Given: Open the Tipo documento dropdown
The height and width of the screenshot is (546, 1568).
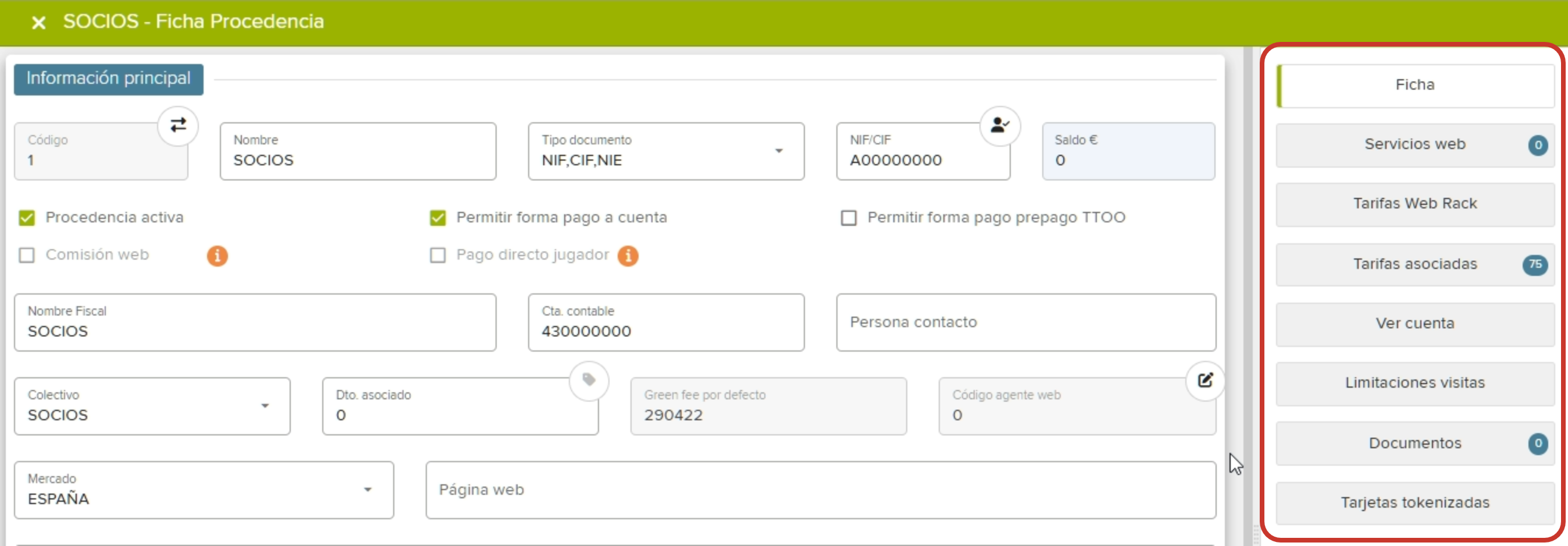Looking at the screenshot, I should pos(666,151).
